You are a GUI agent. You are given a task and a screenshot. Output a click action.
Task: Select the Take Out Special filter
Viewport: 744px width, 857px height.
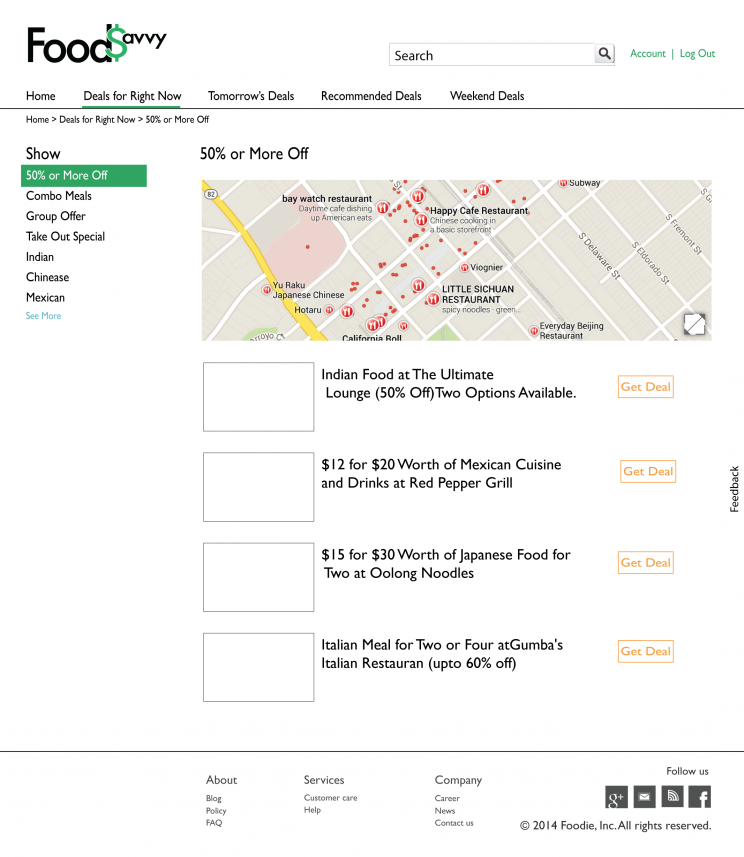pyautogui.click(x=65, y=237)
